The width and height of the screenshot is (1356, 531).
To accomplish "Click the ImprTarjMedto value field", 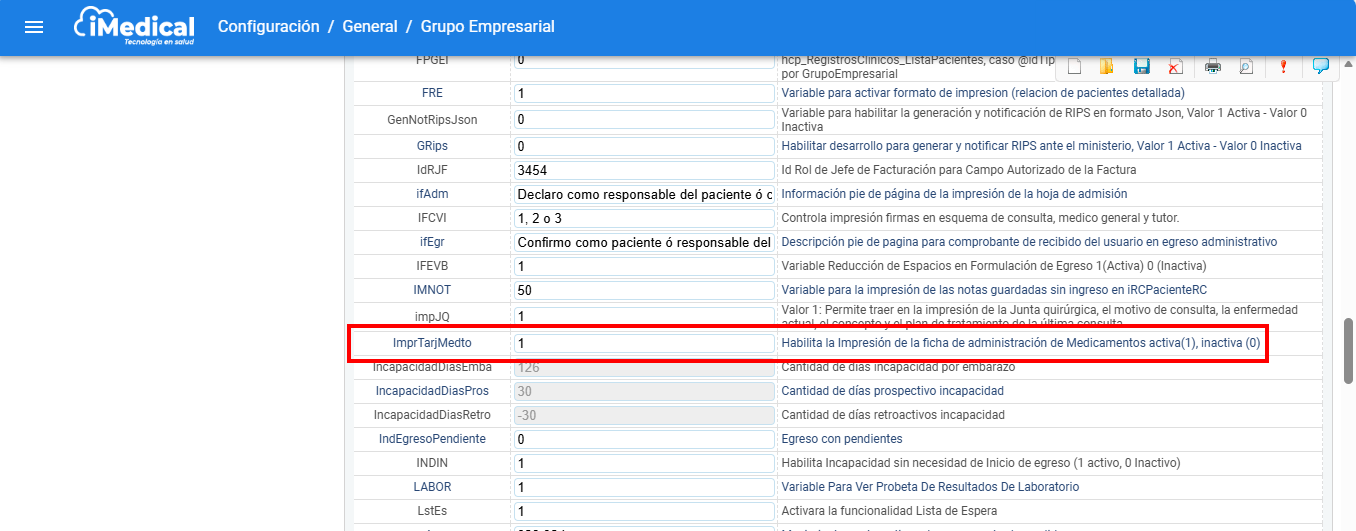I will point(644,343).
